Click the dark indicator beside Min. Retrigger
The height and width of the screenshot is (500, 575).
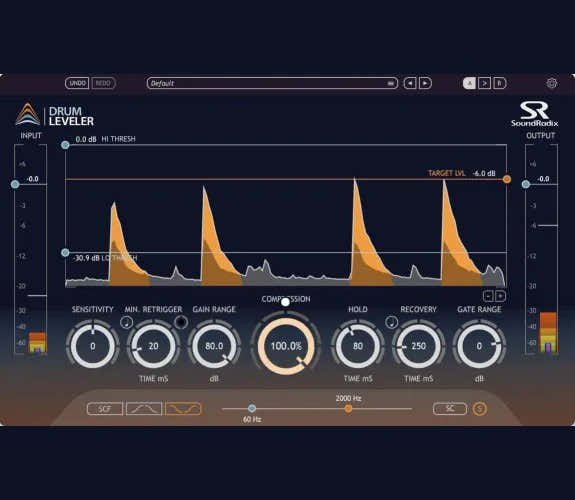(181, 322)
